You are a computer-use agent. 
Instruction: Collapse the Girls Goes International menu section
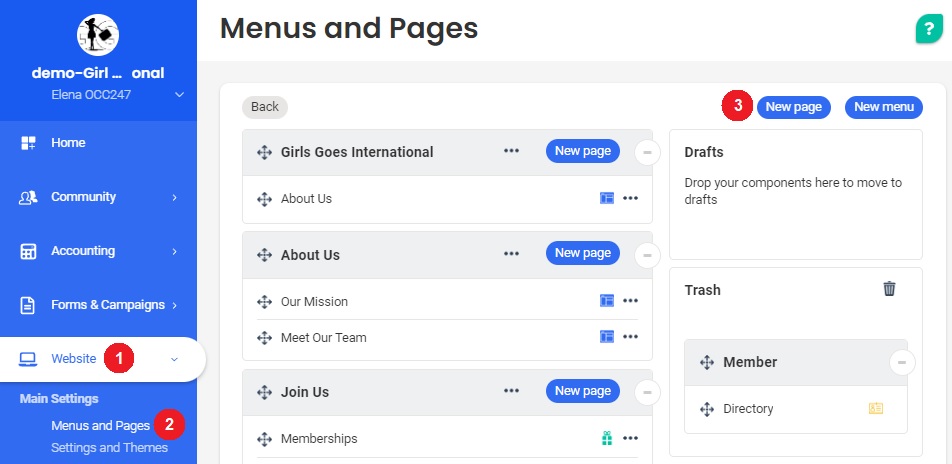coord(647,152)
